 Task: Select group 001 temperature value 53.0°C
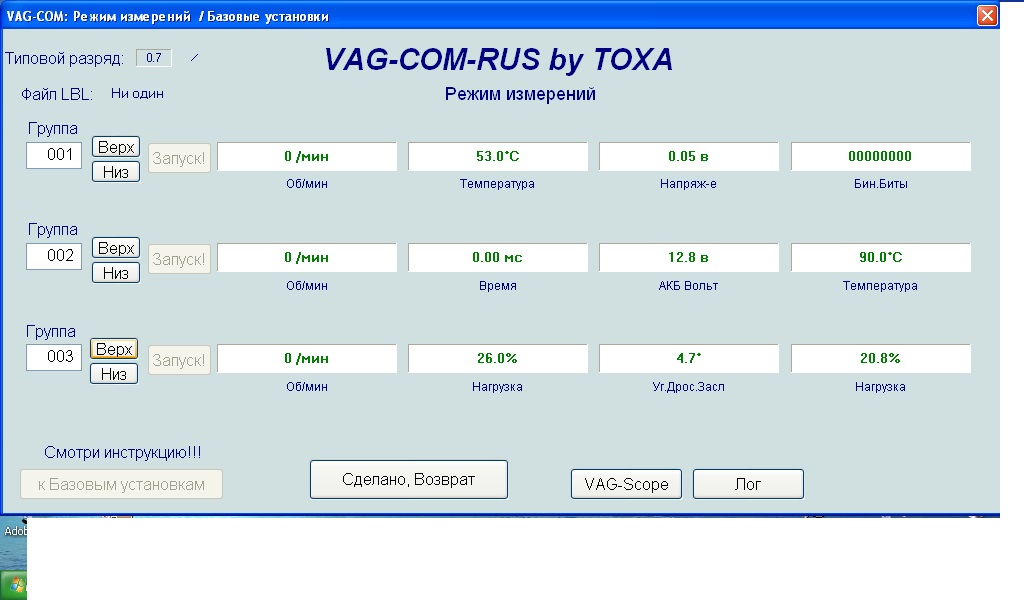pos(498,156)
